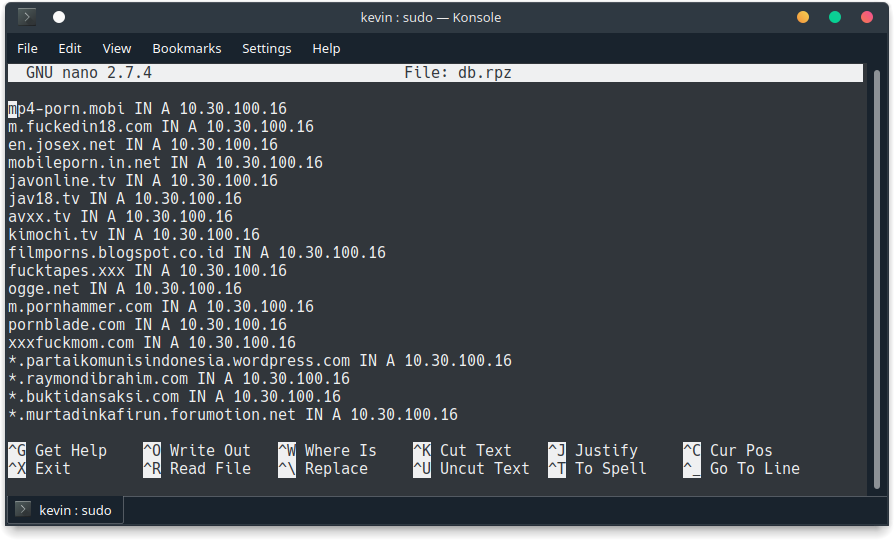Open the Help menu
The image size is (894, 540).
(326, 48)
